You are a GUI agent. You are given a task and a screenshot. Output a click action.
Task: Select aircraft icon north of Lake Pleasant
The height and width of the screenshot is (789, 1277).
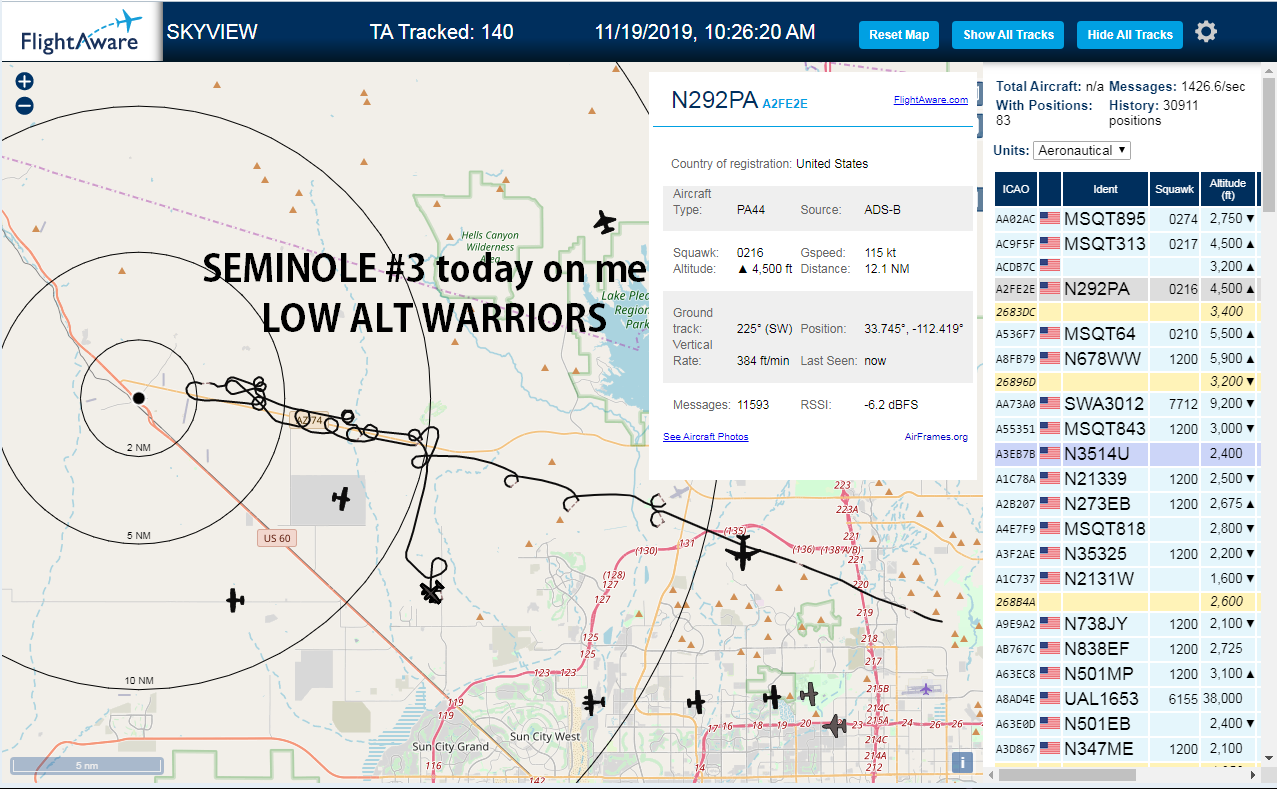pos(603,221)
